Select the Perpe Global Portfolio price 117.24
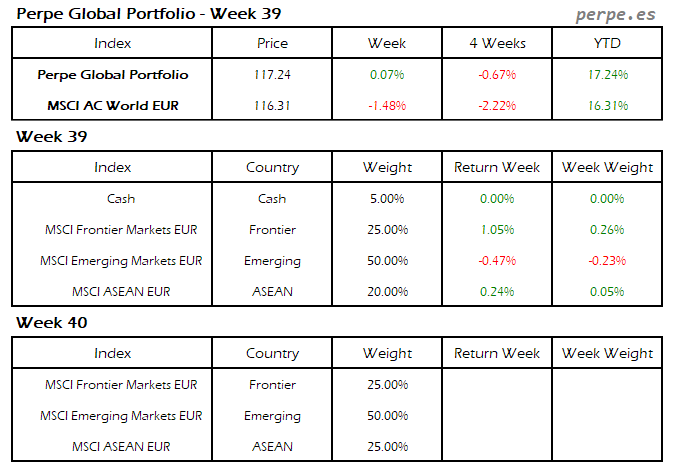This screenshot has height=473, width=674. coord(272,74)
